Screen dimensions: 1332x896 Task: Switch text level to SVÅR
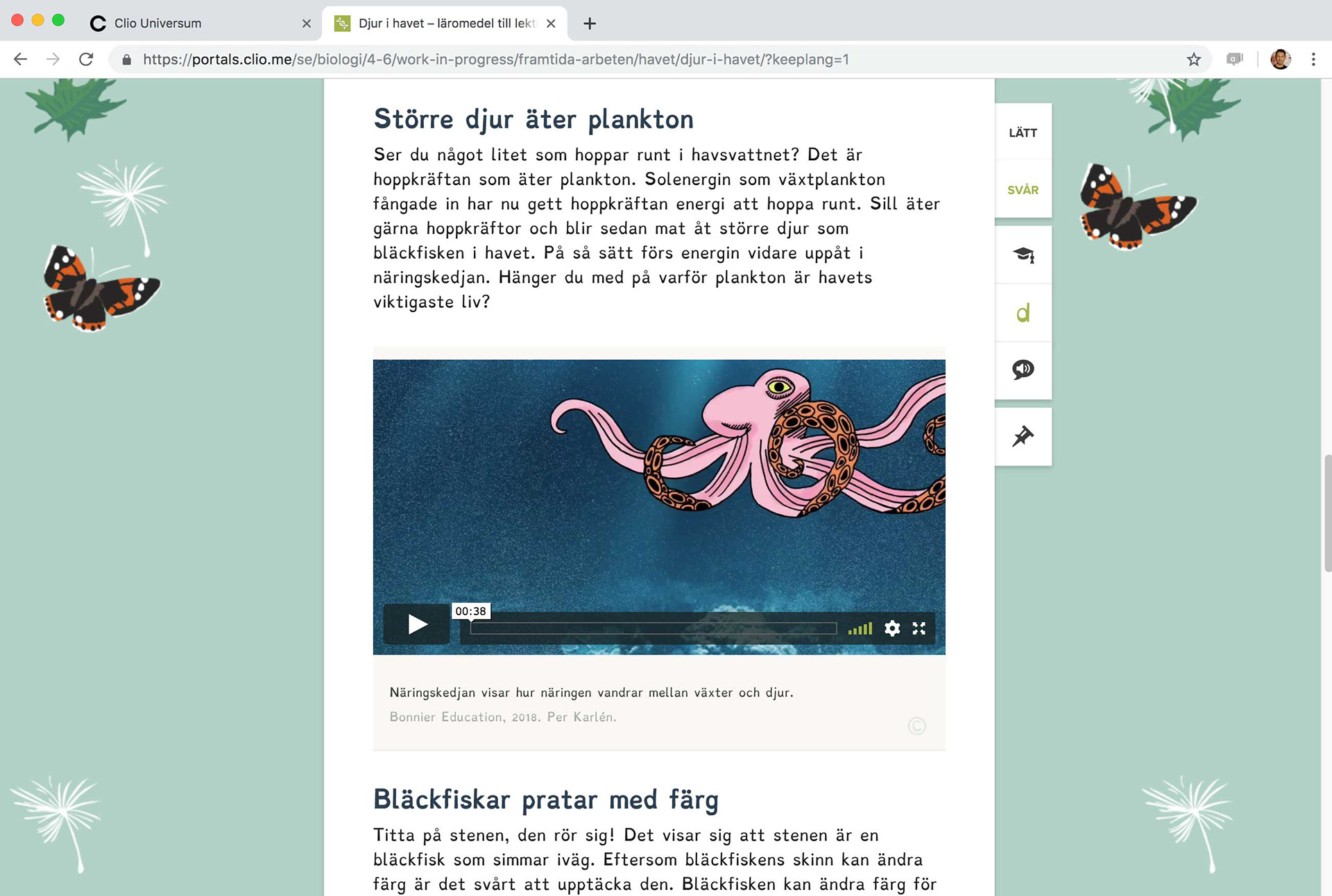(x=1023, y=189)
